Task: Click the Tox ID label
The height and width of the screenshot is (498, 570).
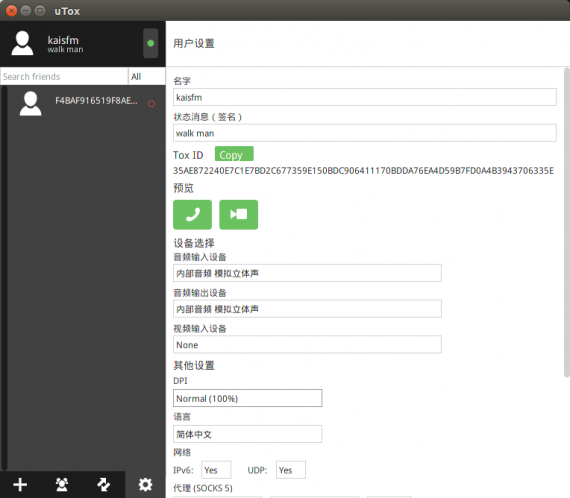Action: tap(188, 155)
